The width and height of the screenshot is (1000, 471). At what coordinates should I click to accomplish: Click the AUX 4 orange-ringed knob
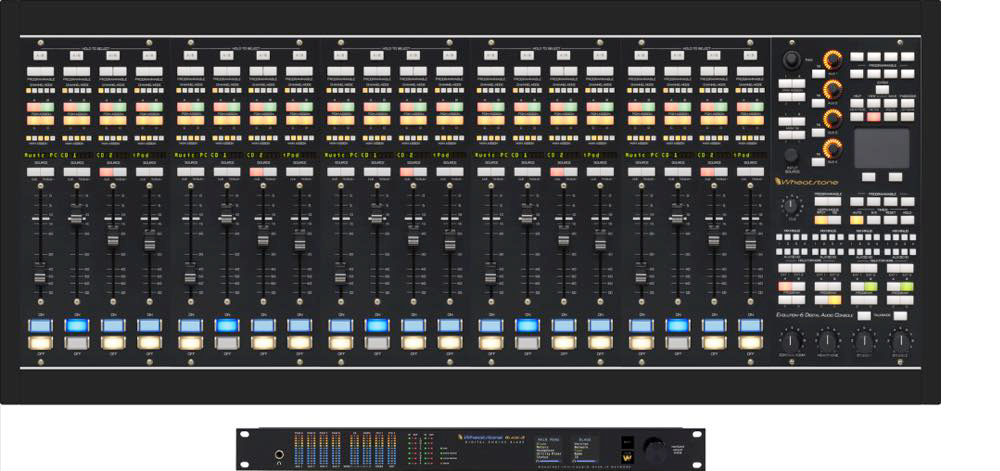click(830, 150)
